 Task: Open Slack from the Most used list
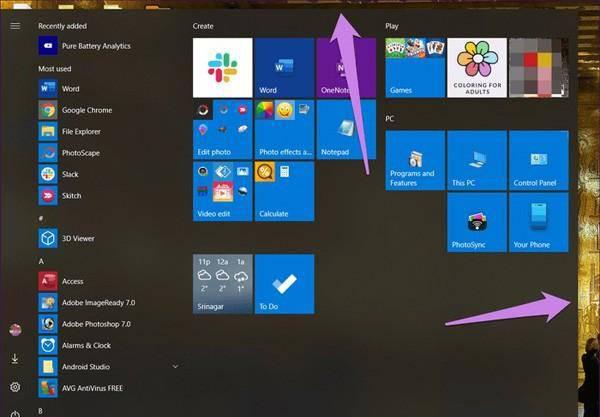click(59, 174)
